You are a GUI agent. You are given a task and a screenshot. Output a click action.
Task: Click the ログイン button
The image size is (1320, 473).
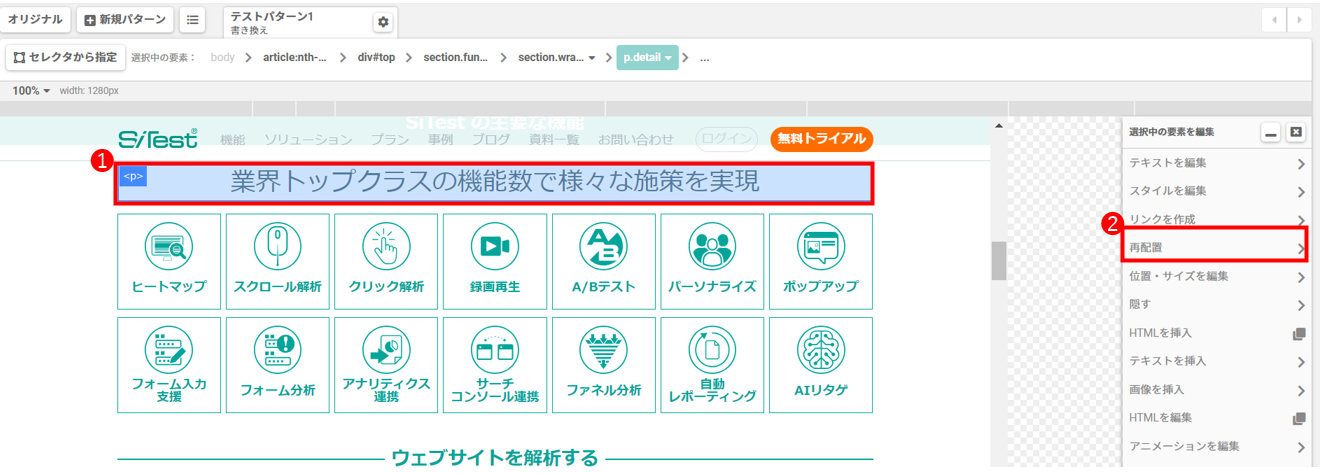(727, 139)
